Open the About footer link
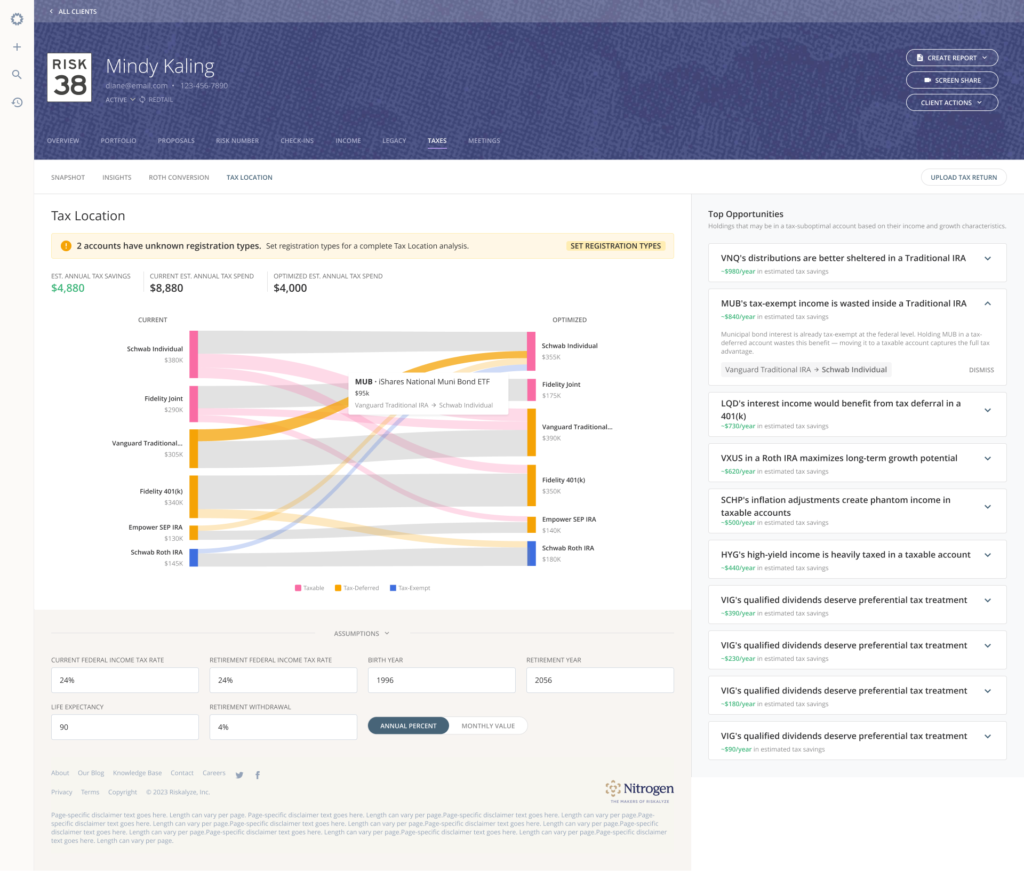The image size is (1024, 871). pos(60,773)
